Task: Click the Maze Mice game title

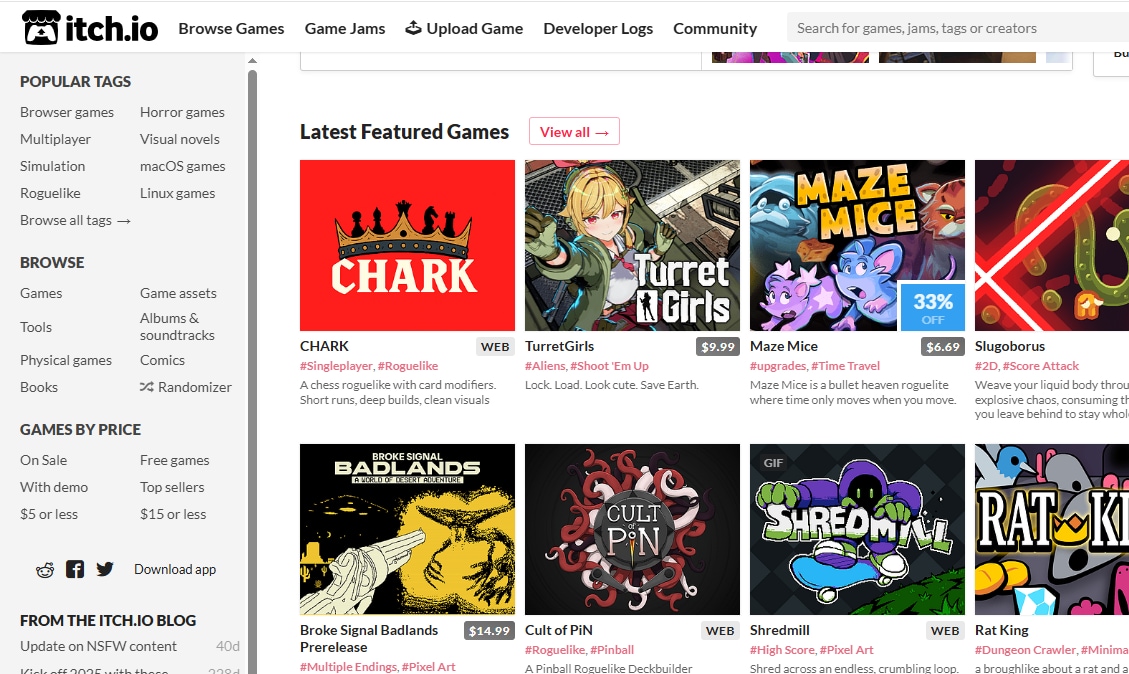Action: click(x=783, y=346)
